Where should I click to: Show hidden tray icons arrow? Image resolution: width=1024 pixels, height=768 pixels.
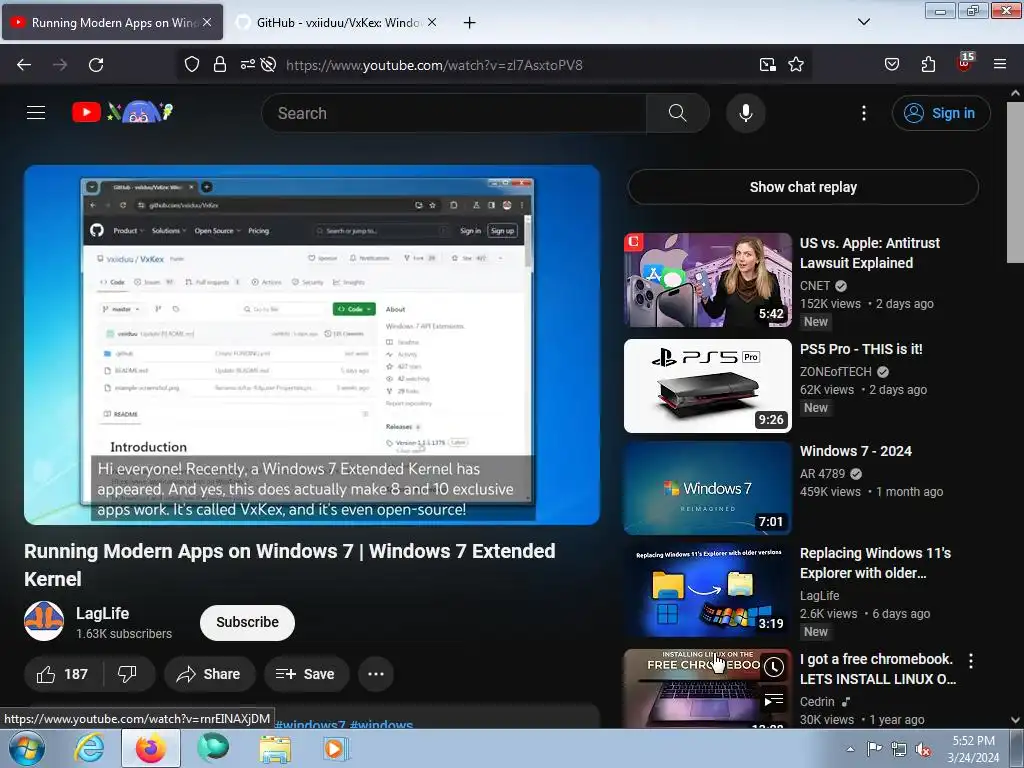pyautogui.click(x=850, y=749)
